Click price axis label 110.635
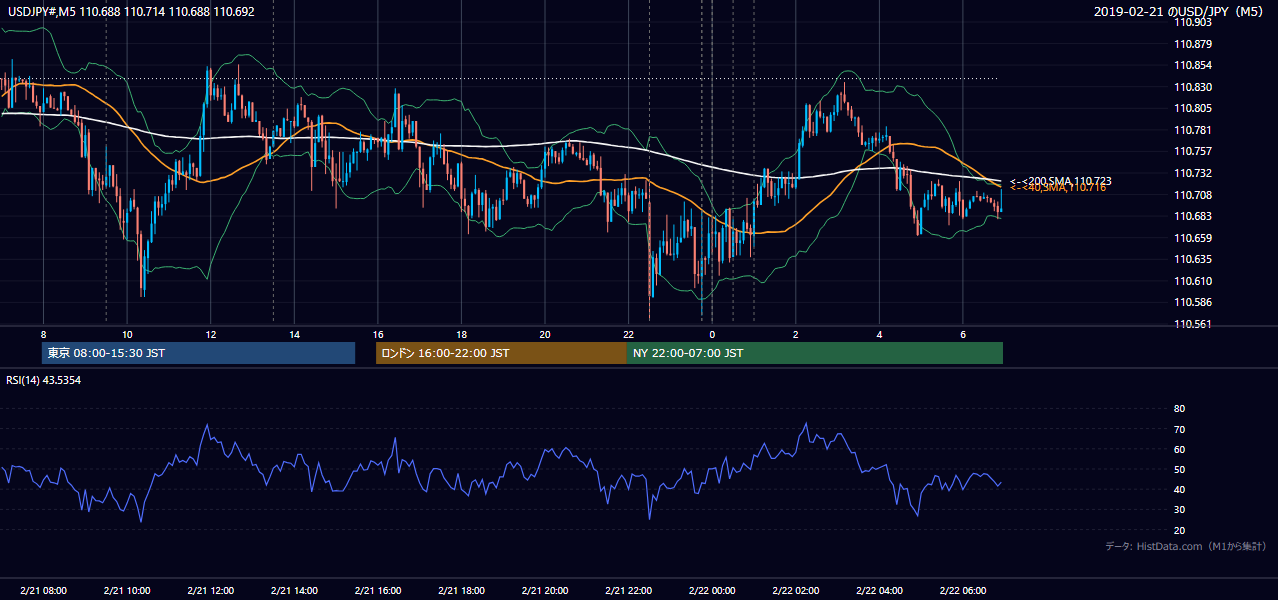The height and width of the screenshot is (600, 1278). pyautogui.click(x=1193, y=259)
